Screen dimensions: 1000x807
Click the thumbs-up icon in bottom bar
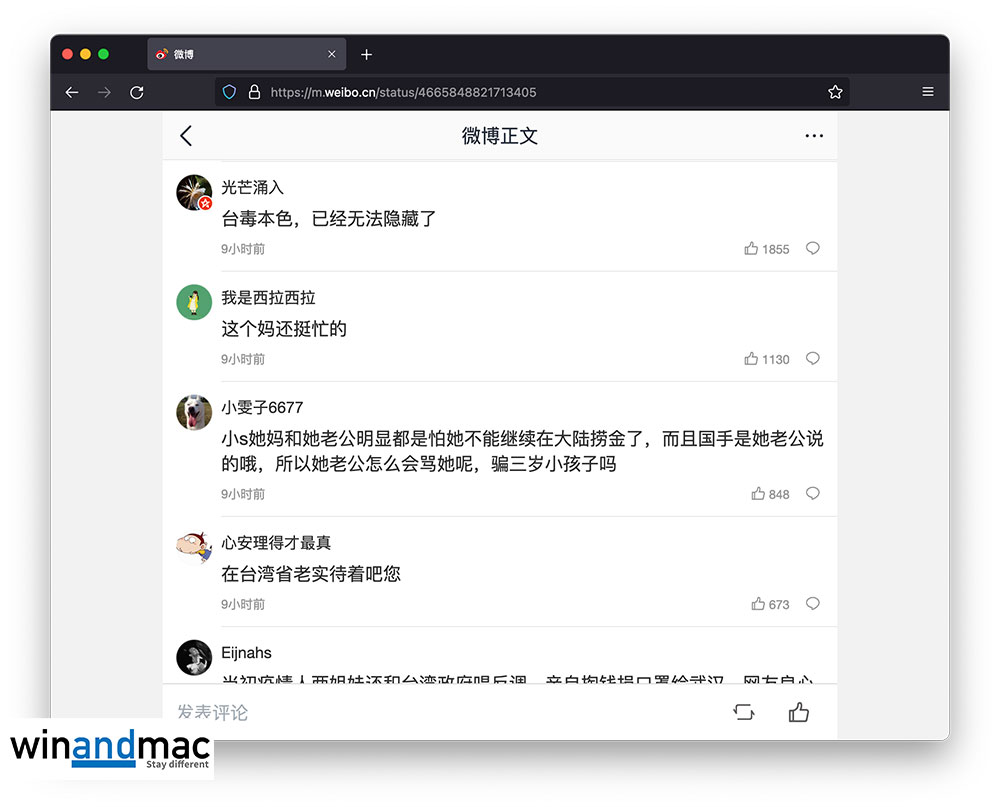point(798,712)
